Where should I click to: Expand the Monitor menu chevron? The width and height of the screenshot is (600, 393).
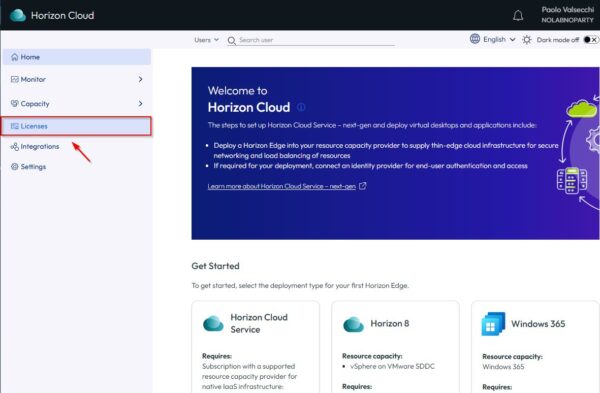140,79
